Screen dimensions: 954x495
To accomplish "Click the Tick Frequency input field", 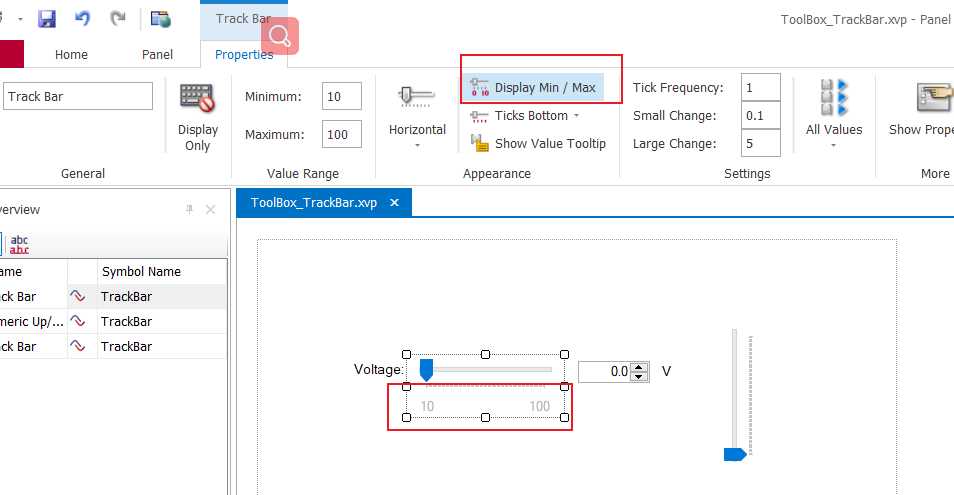I will click(x=760, y=88).
